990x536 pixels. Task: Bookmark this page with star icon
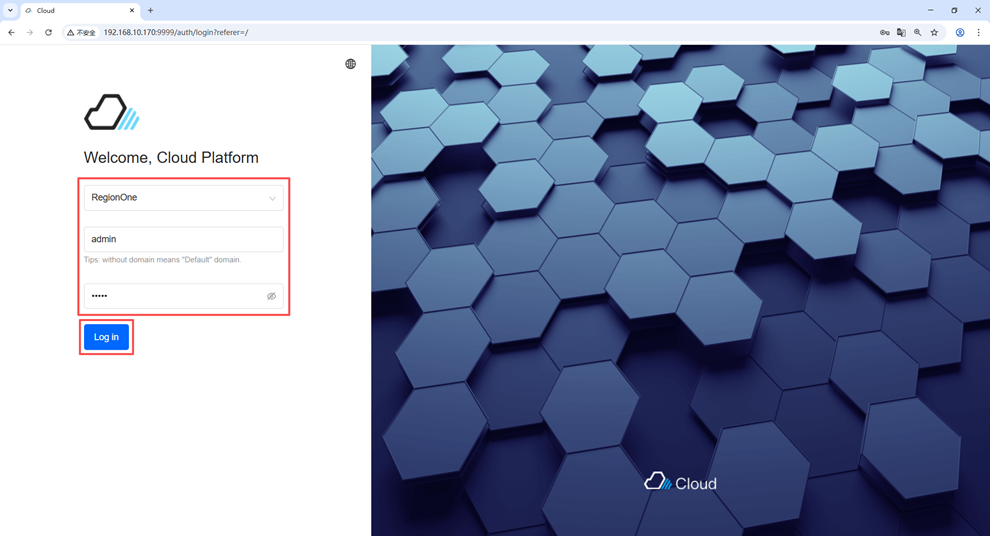[x=935, y=32]
